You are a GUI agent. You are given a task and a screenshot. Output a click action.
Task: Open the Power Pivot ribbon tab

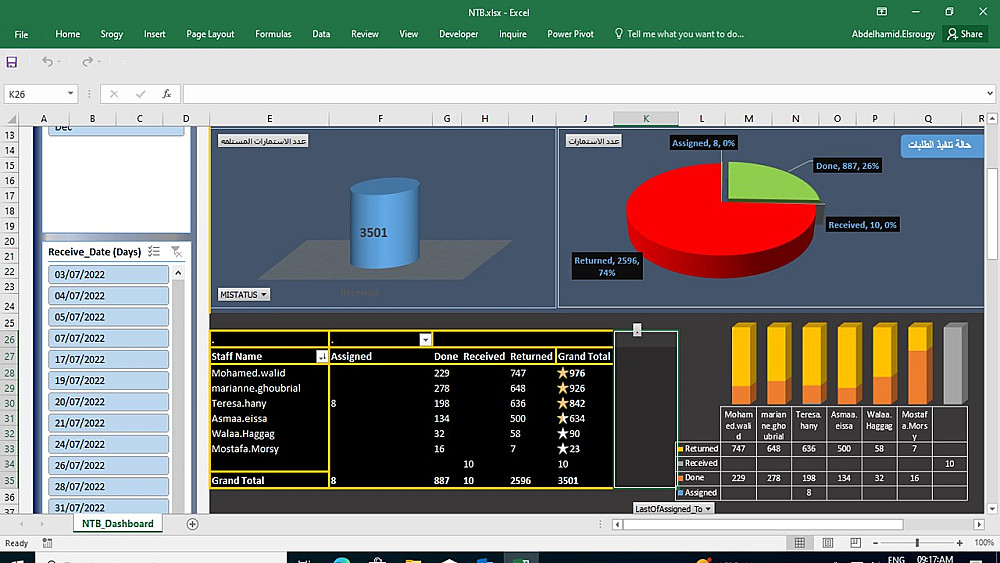(x=570, y=34)
